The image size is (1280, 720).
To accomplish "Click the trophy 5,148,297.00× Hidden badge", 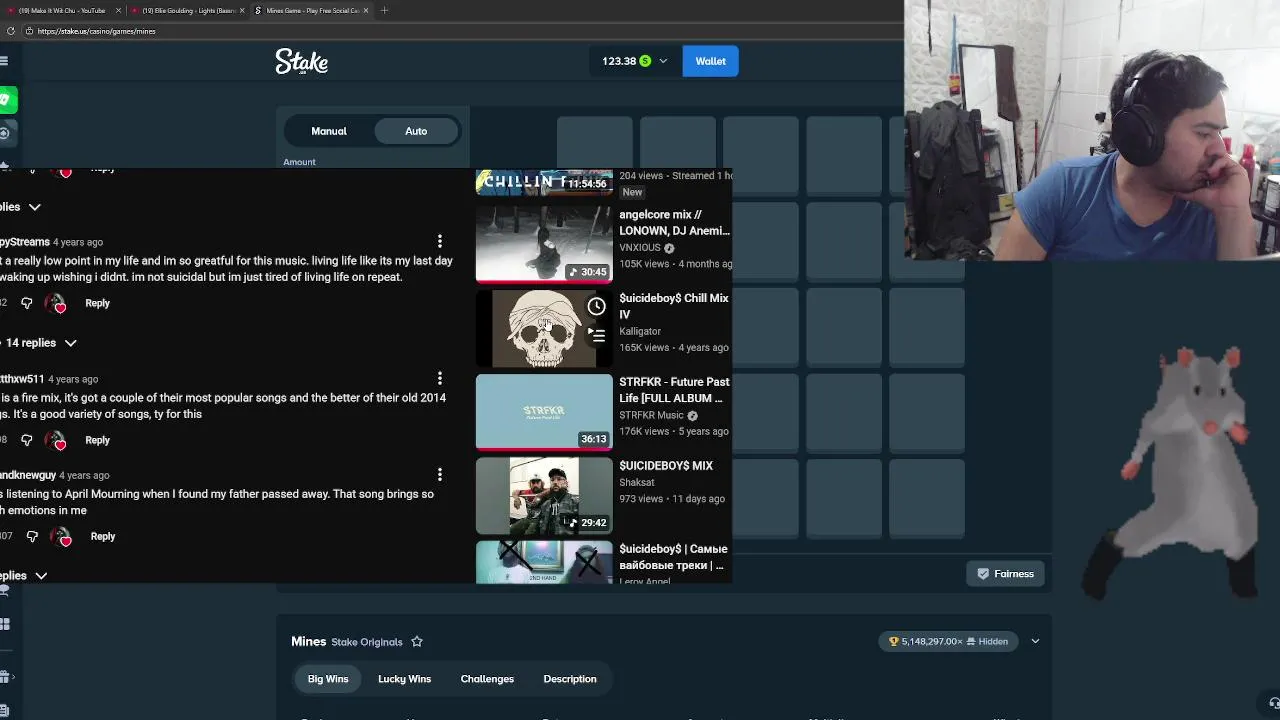I will pyautogui.click(x=949, y=641).
